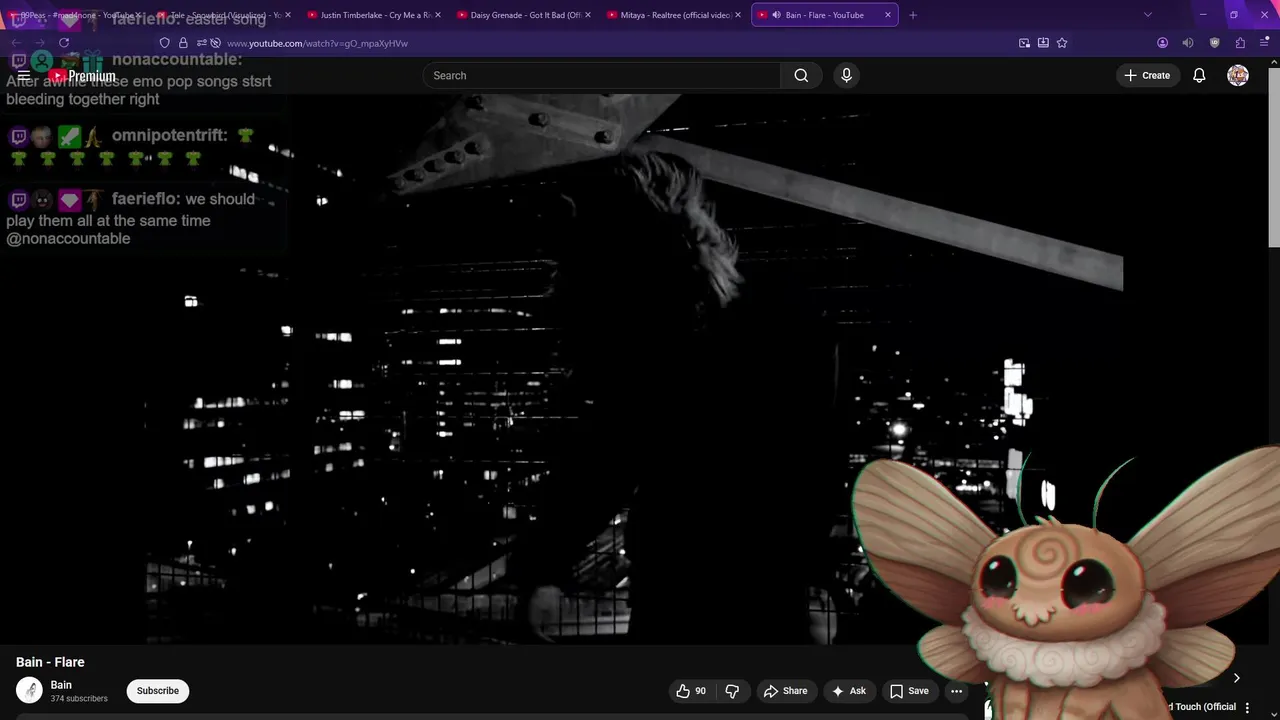The width and height of the screenshot is (1280, 720).
Task: Click the YouTube search input field
Action: coord(601,76)
